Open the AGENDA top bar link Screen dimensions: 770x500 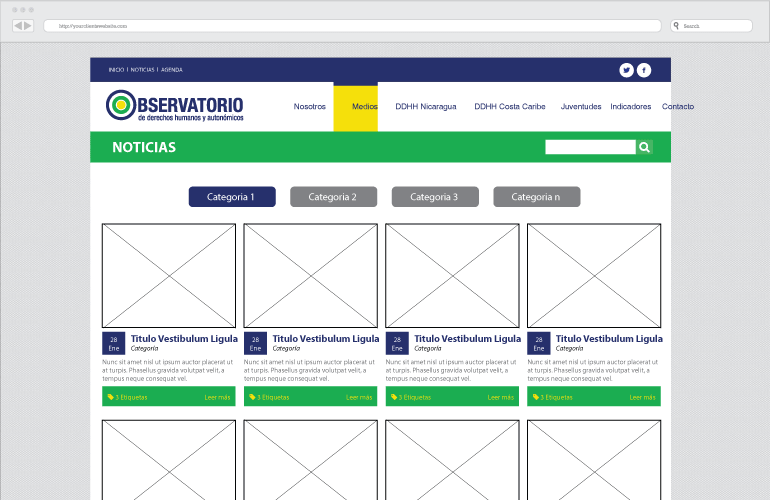(x=172, y=70)
